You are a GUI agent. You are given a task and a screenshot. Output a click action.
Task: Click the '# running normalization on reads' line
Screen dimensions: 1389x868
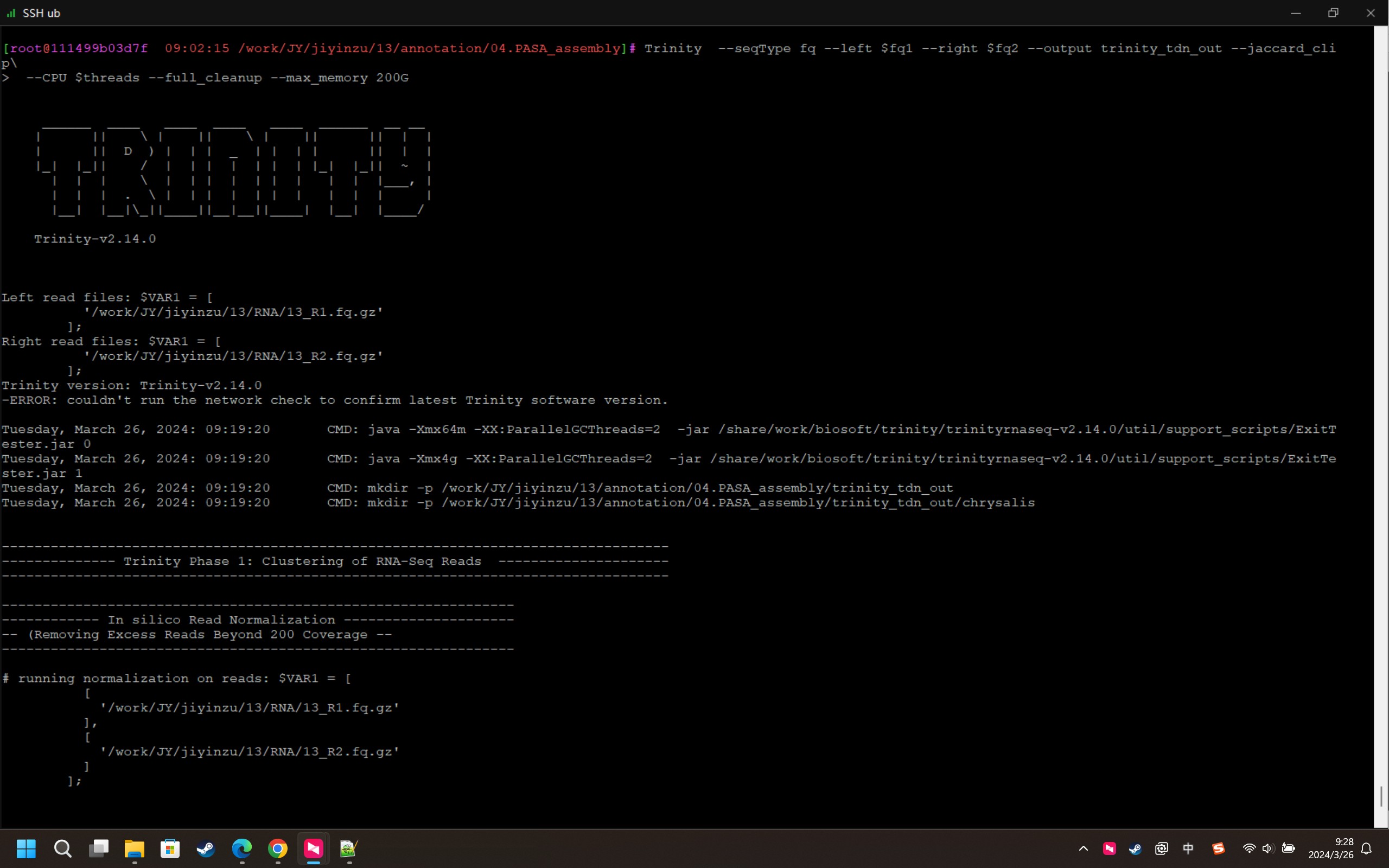pos(176,679)
